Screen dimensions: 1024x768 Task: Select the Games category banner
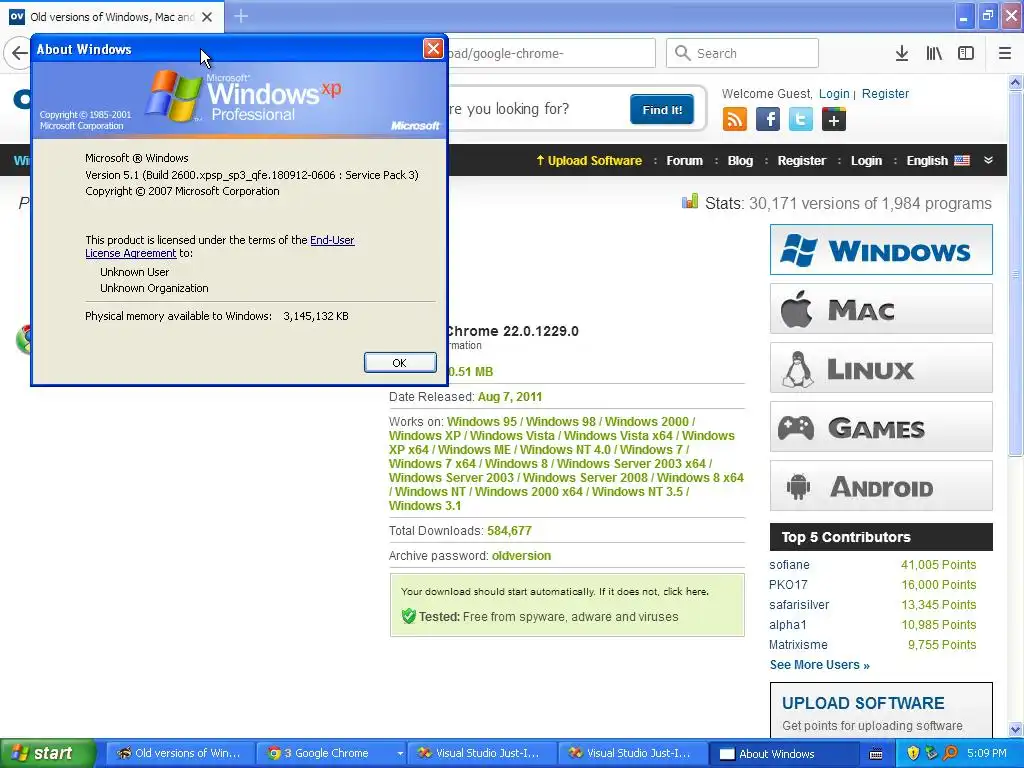point(881,427)
